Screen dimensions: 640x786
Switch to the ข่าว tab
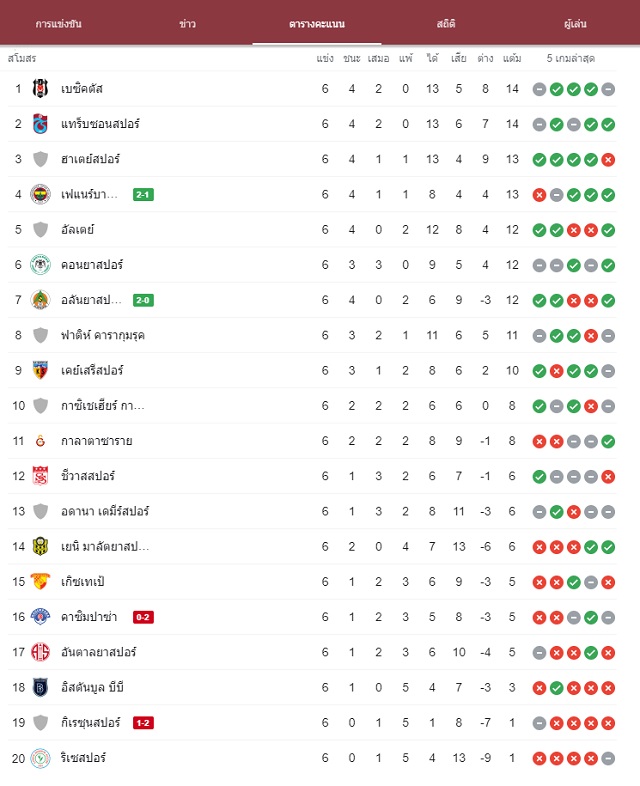(187, 24)
